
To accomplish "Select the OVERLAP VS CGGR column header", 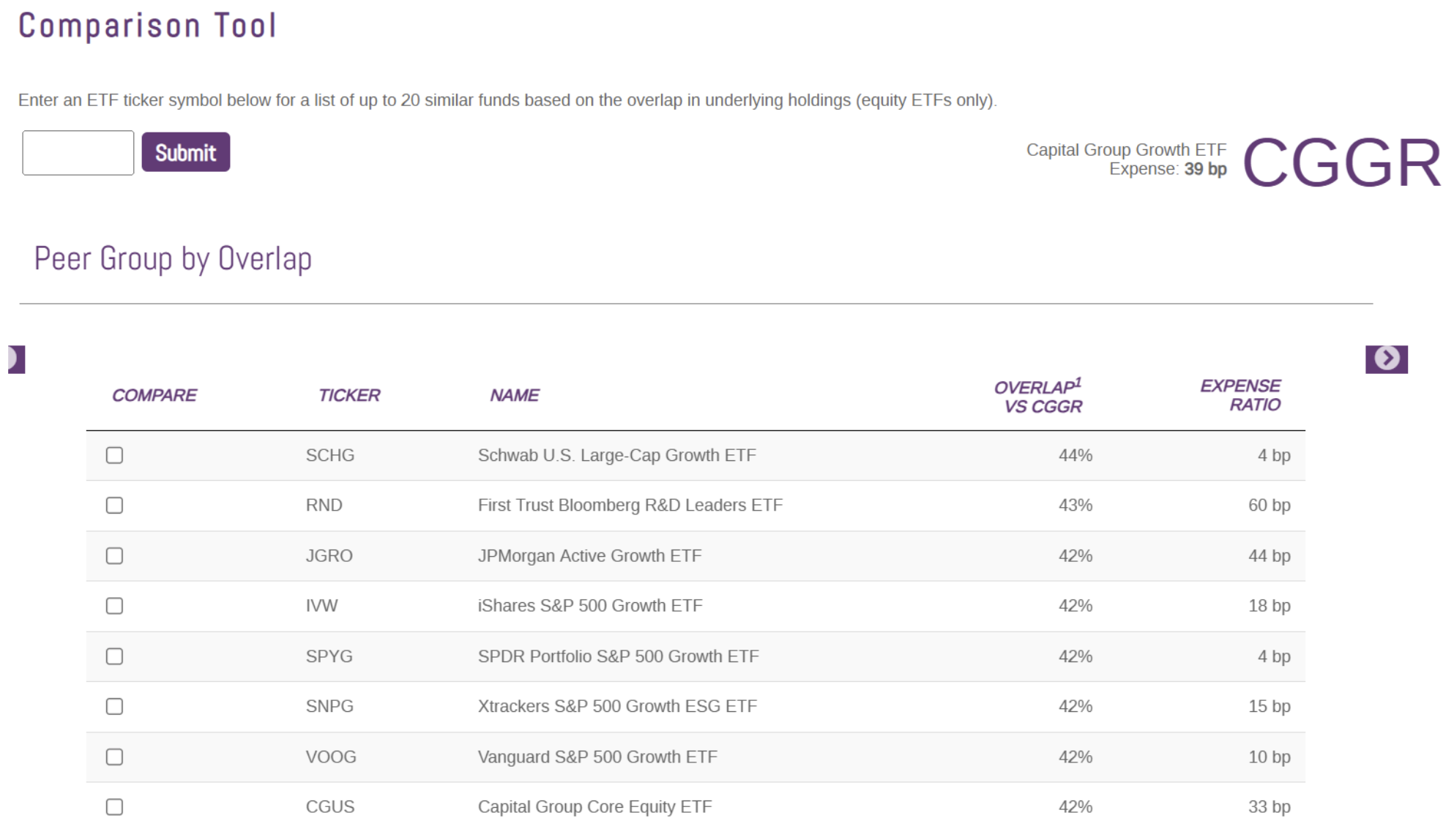I will 1040,395.
